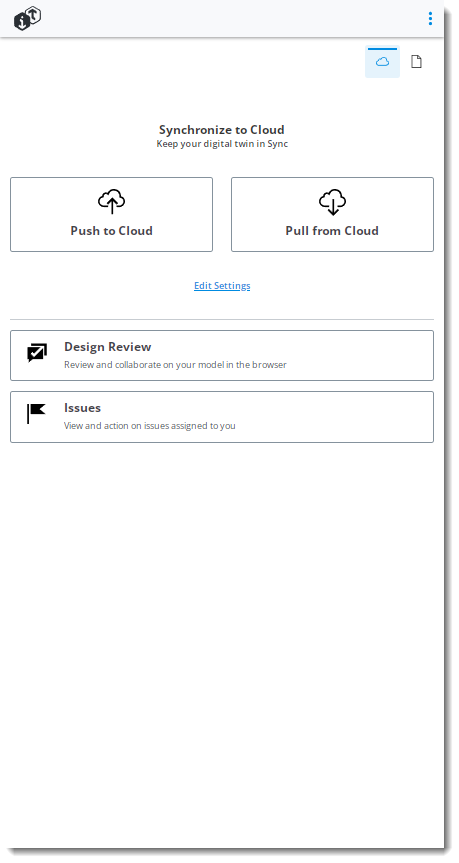Click the divider line under Edit Settings
The image size is (459, 863).
tap(222, 319)
